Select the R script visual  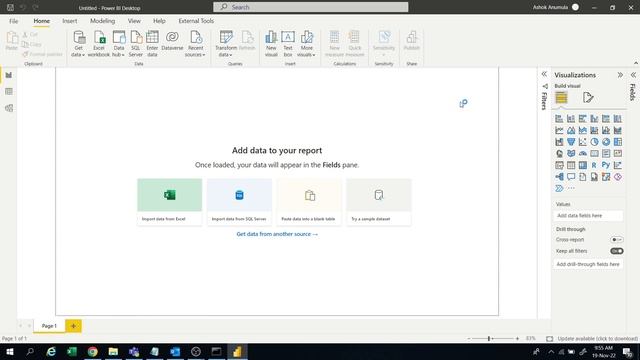coord(594,165)
